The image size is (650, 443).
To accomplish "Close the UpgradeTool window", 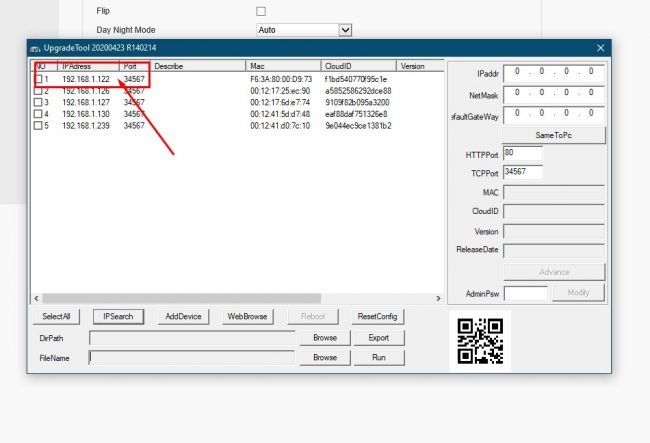I will (600, 48).
